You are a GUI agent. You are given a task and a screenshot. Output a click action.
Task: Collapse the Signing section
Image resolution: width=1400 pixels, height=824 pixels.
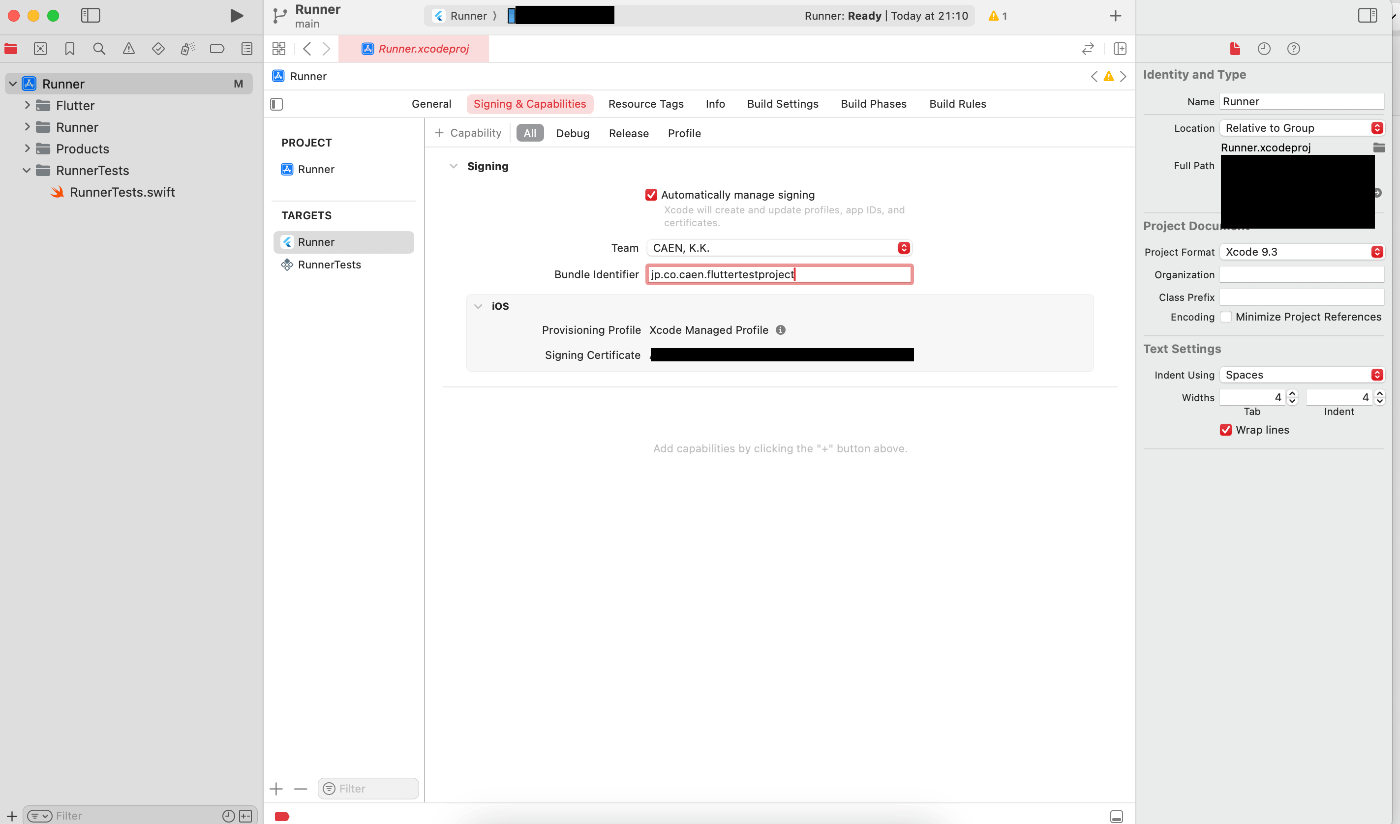453,166
